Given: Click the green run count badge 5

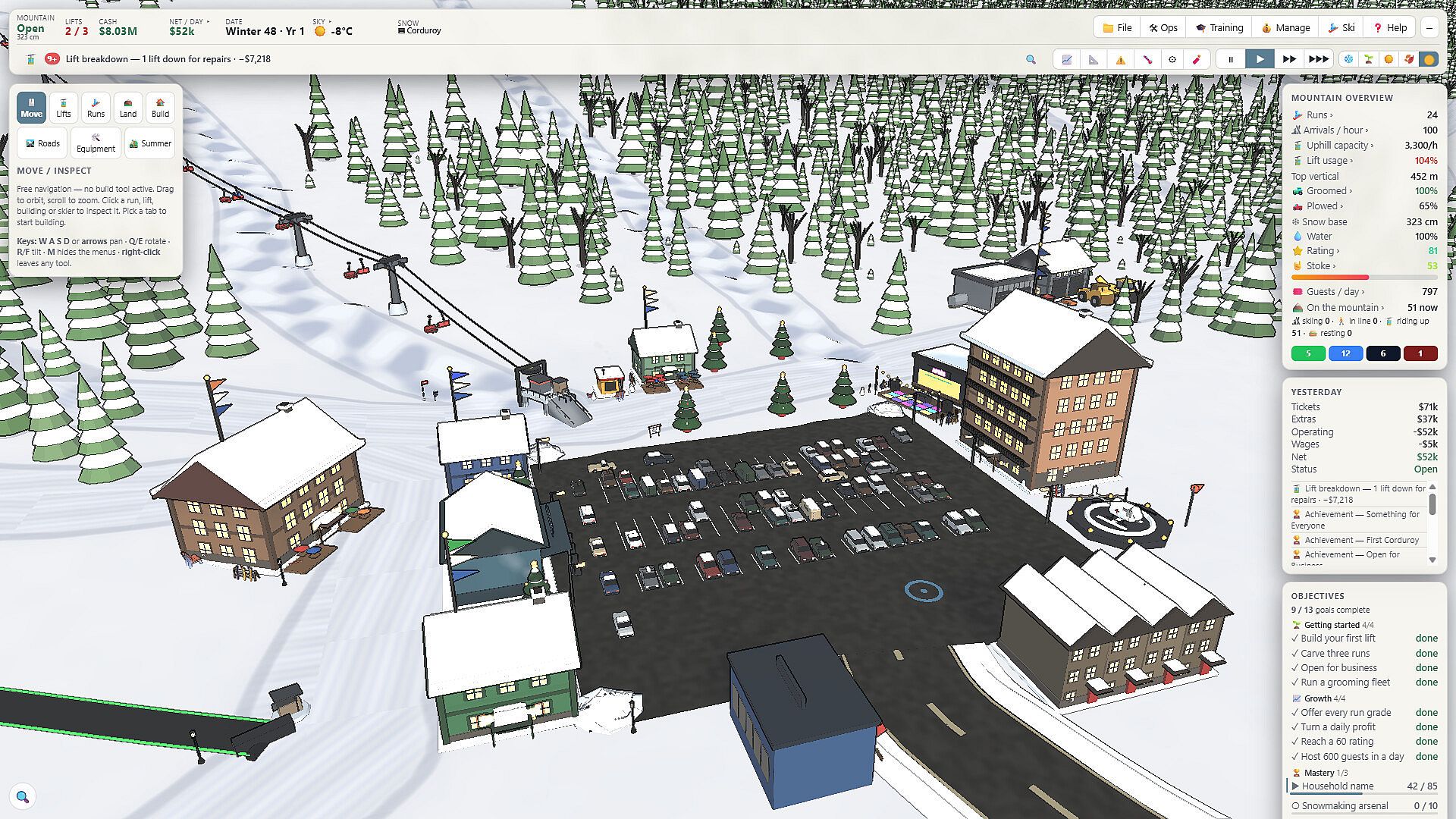Looking at the screenshot, I should 1308,353.
